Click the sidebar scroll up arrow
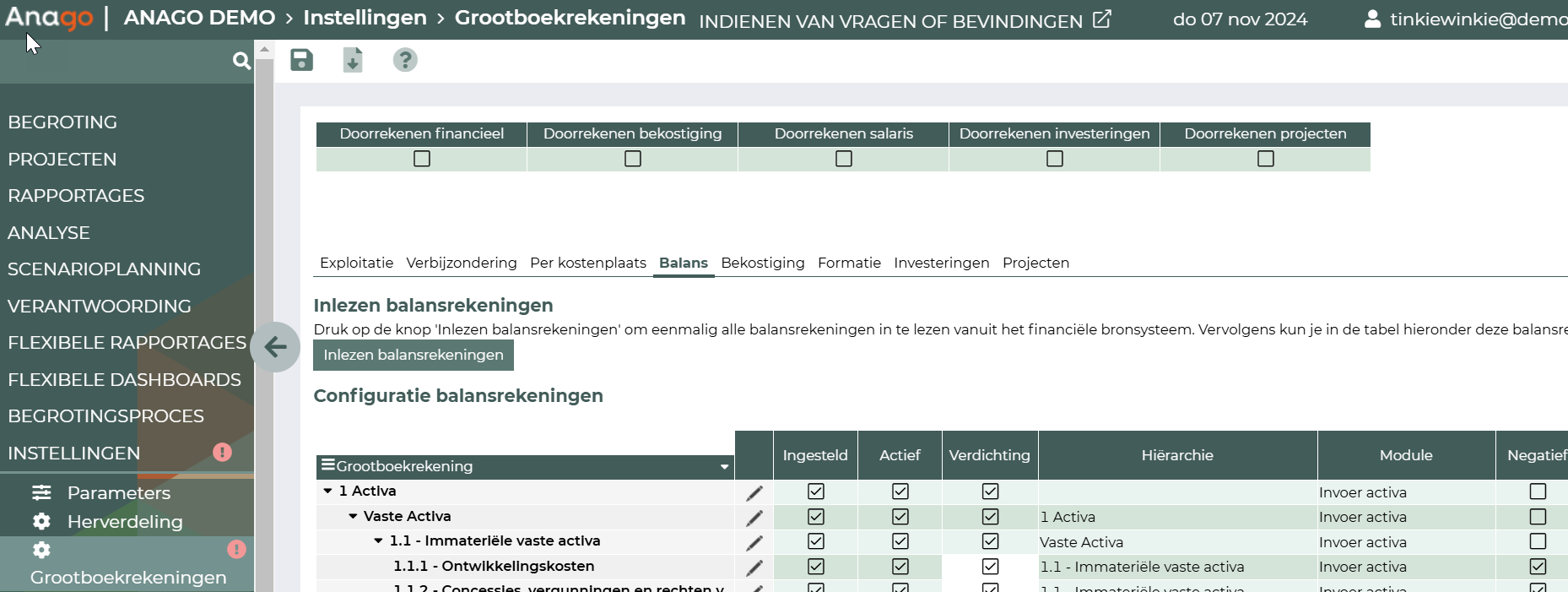This screenshot has height=592, width=1568. [x=264, y=49]
